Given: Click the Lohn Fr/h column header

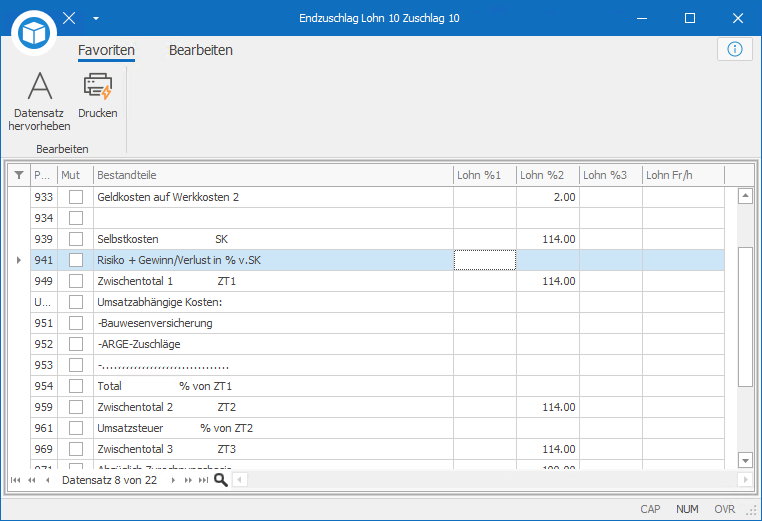Looking at the screenshot, I should click(x=683, y=175).
